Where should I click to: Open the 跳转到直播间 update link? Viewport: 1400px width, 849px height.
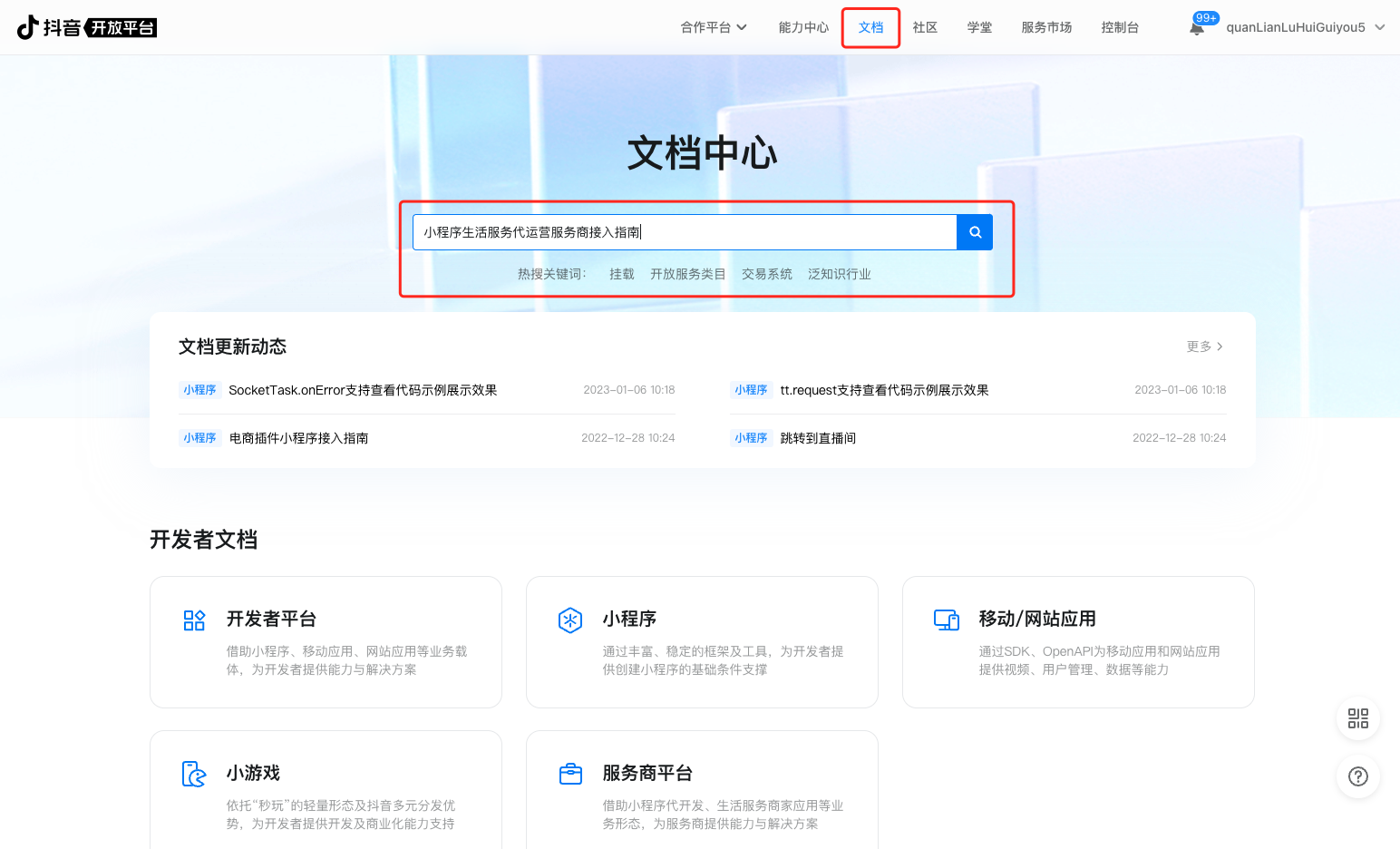[x=818, y=438]
